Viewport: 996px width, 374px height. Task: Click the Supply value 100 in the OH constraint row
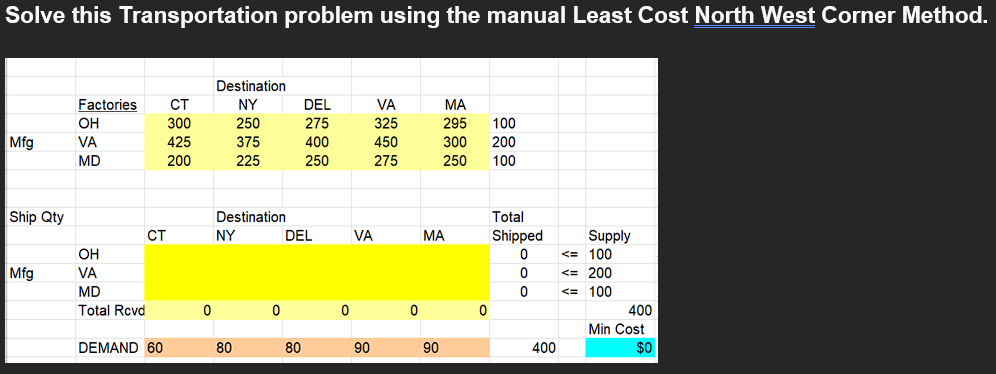tap(600, 255)
